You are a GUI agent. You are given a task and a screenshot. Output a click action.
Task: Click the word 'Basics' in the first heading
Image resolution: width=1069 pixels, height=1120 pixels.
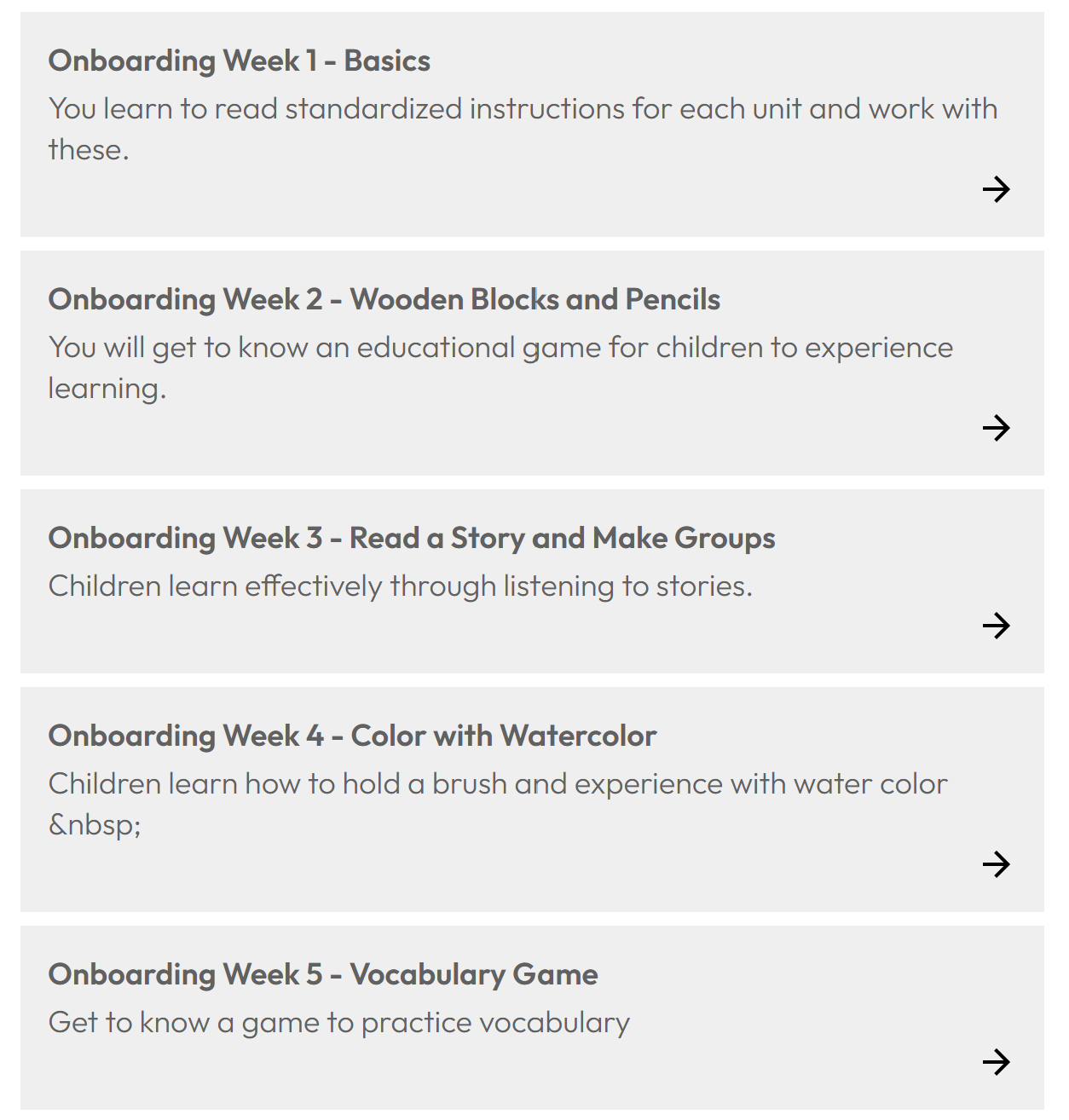coord(387,61)
